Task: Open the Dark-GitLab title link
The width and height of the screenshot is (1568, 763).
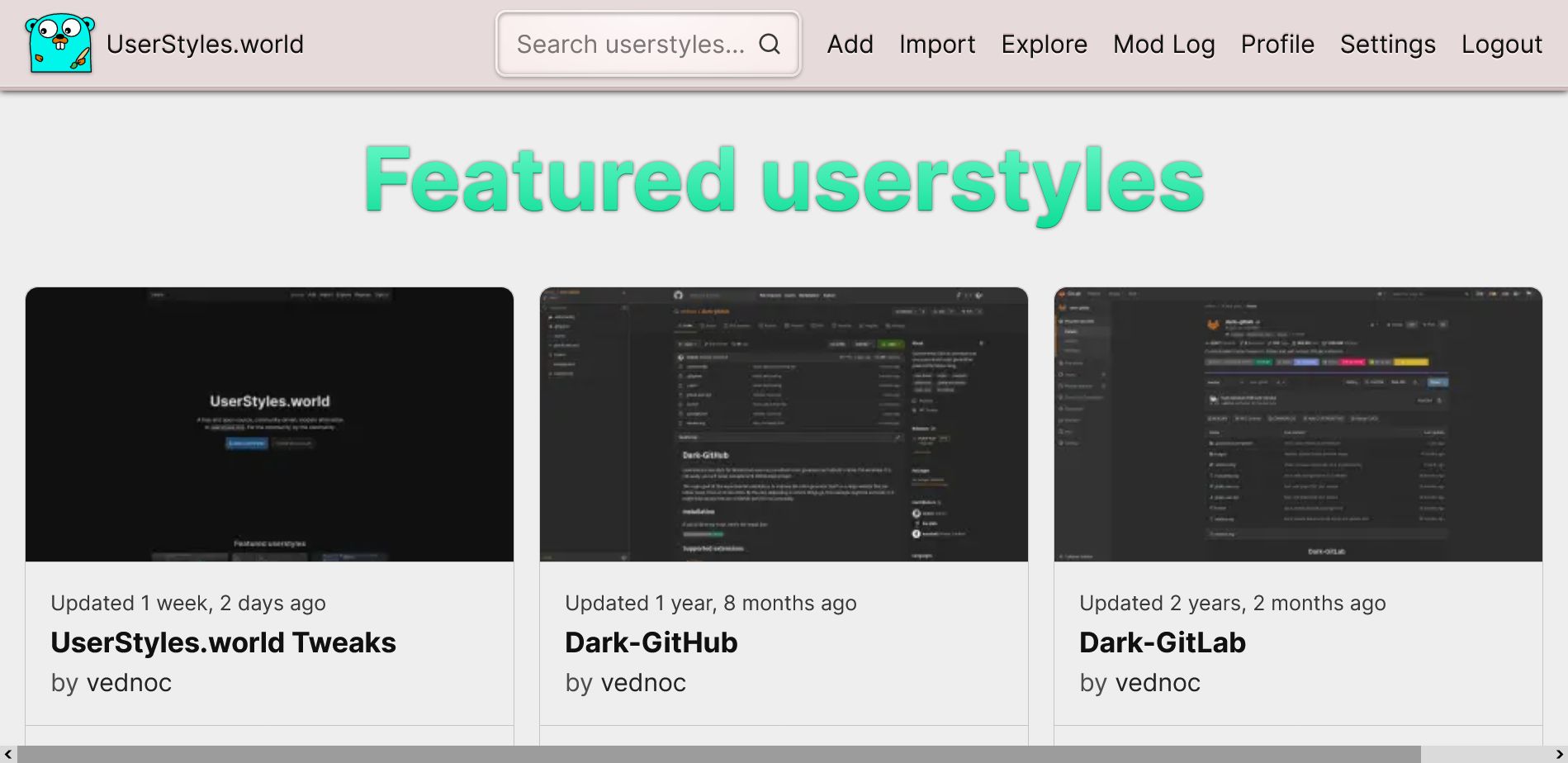Action: (x=1162, y=642)
